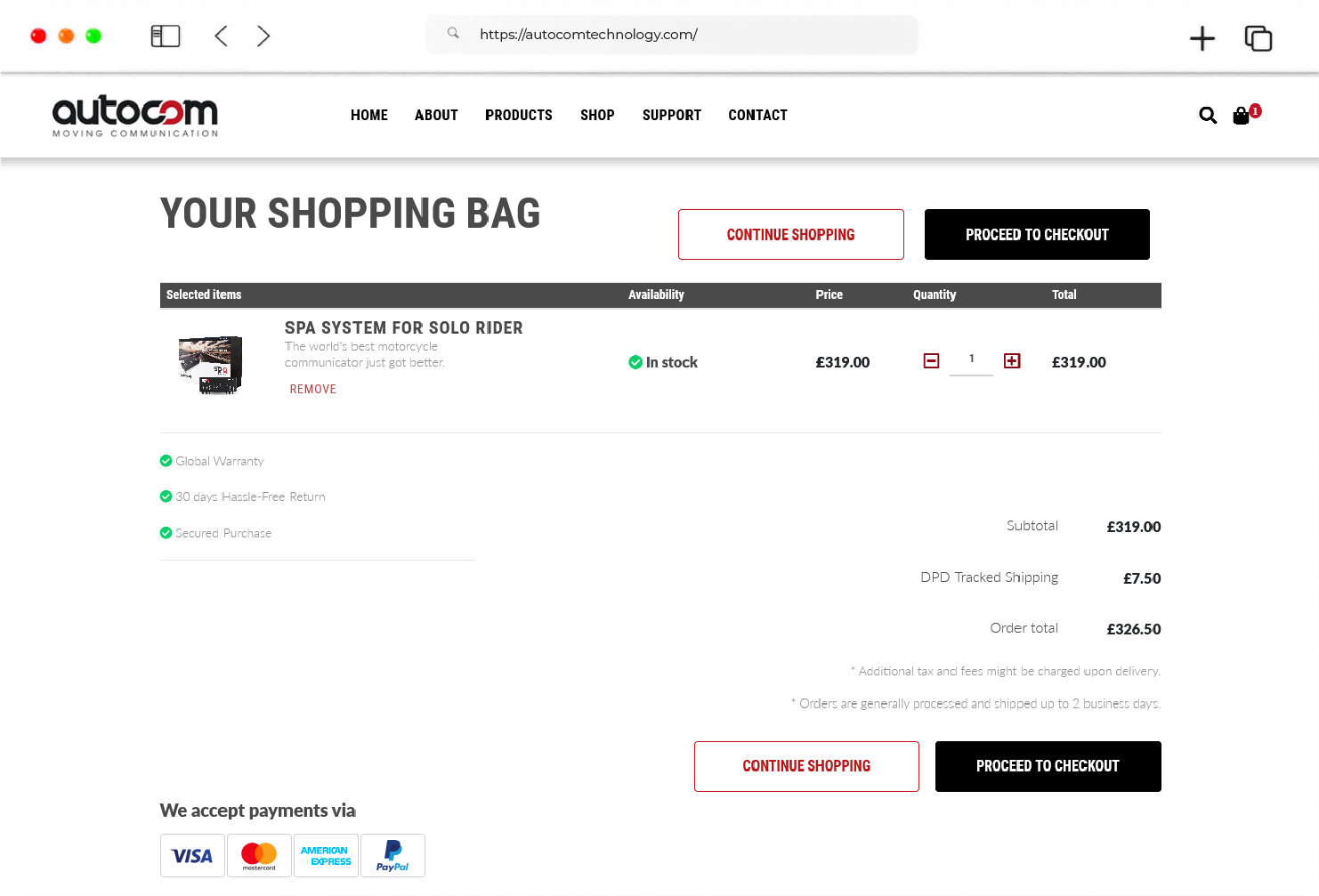This screenshot has height=896, width=1319.
Task: Go to the Support menu item
Action: (x=671, y=116)
